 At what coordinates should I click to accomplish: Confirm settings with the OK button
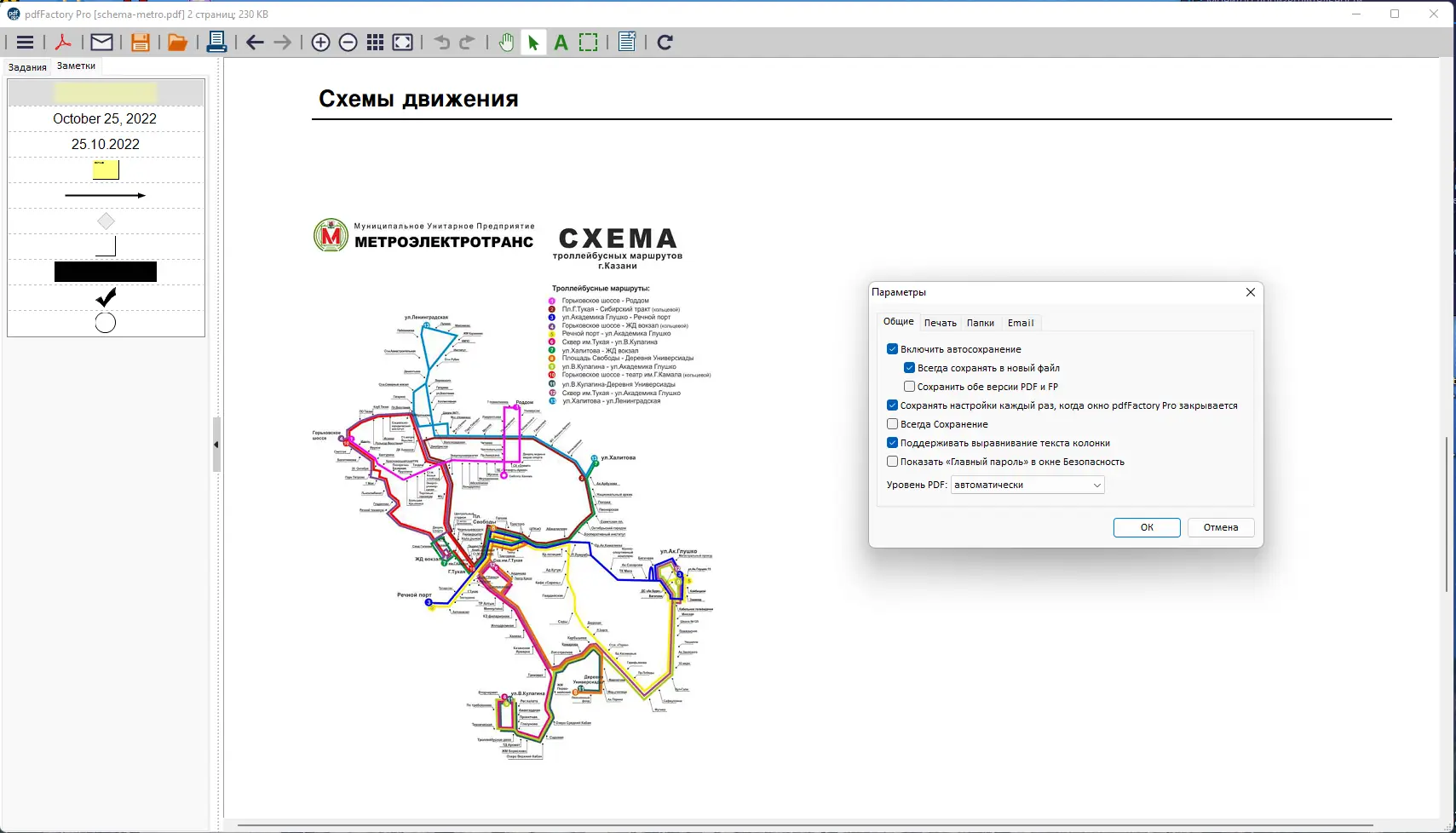point(1147,527)
